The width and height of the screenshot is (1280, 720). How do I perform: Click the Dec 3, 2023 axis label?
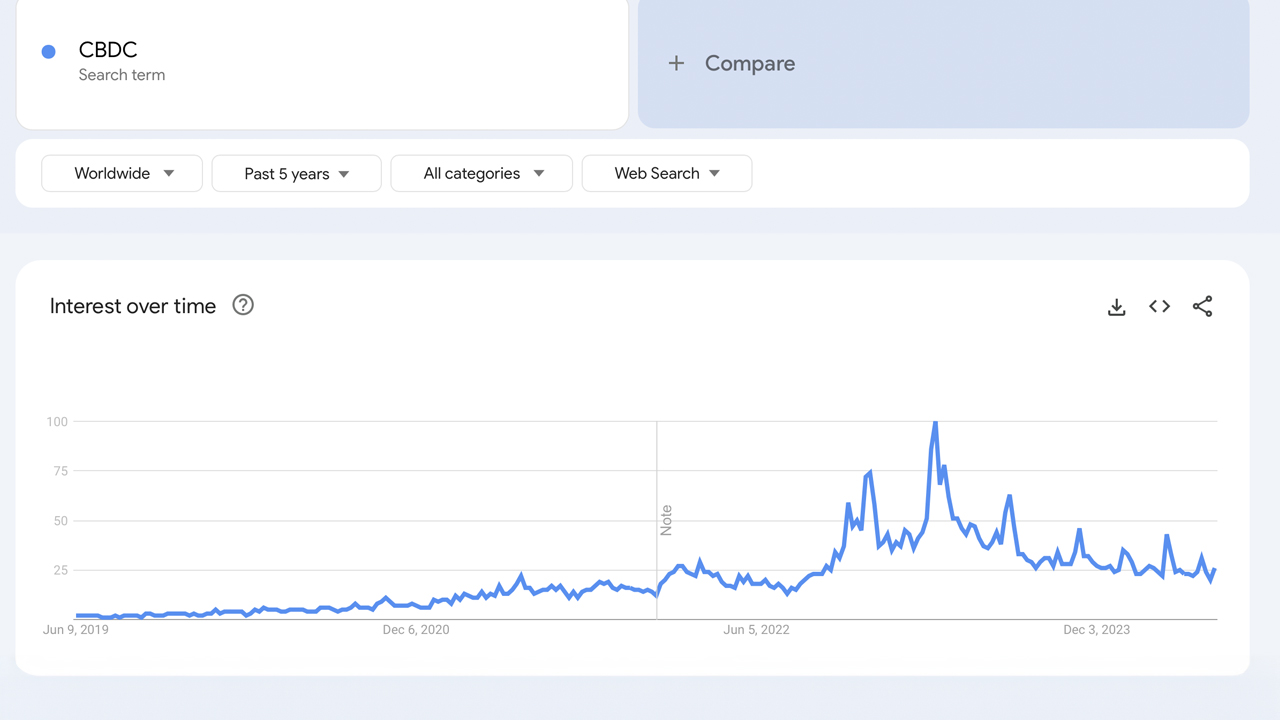(x=1096, y=629)
